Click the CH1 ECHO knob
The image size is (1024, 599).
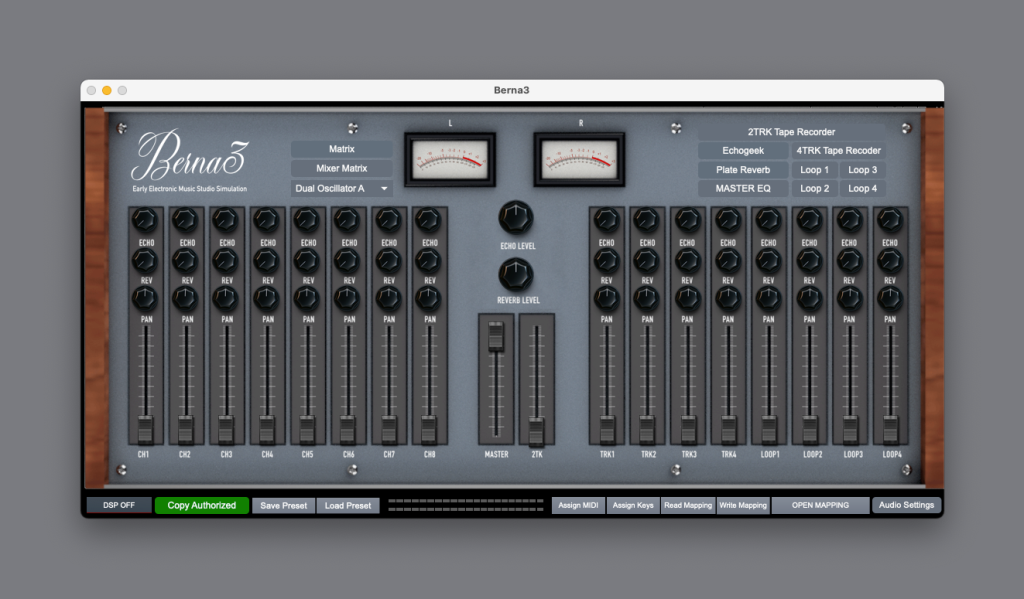click(144, 219)
